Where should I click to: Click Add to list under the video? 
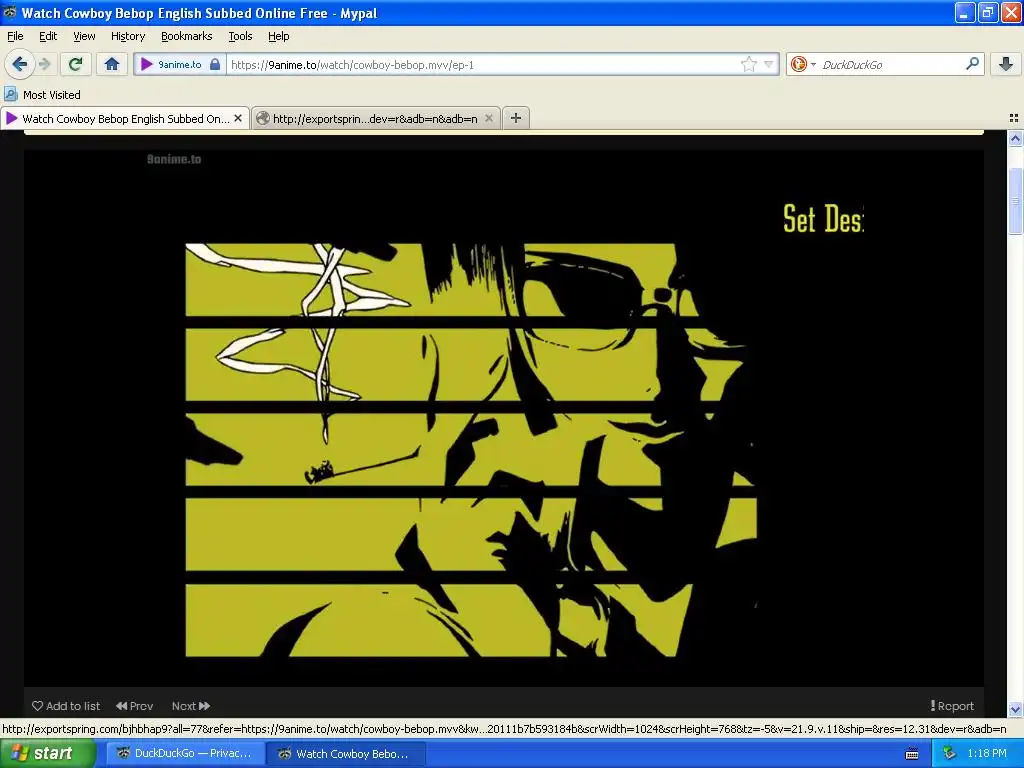coord(66,706)
